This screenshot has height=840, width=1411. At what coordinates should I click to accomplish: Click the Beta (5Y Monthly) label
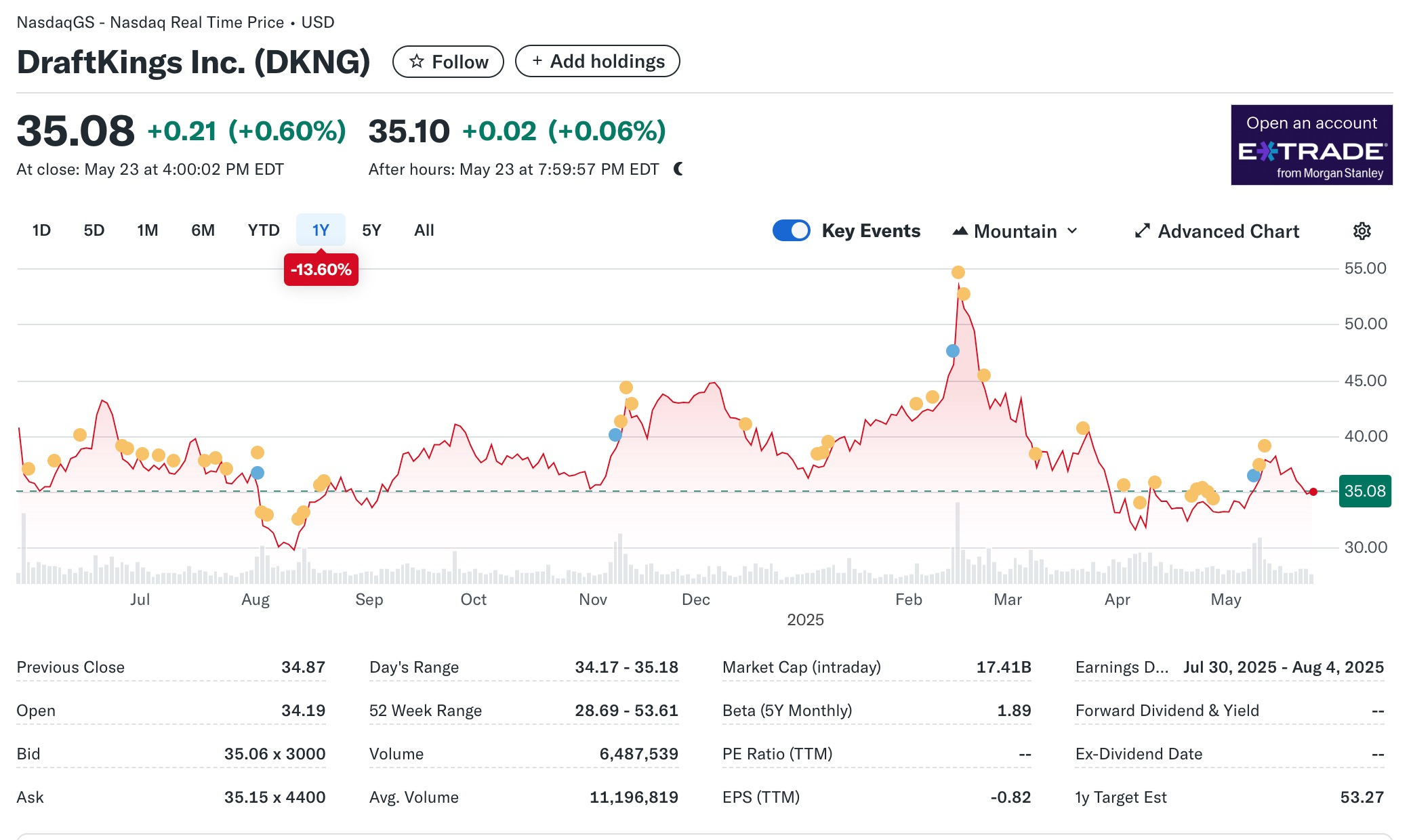pos(787,711)
